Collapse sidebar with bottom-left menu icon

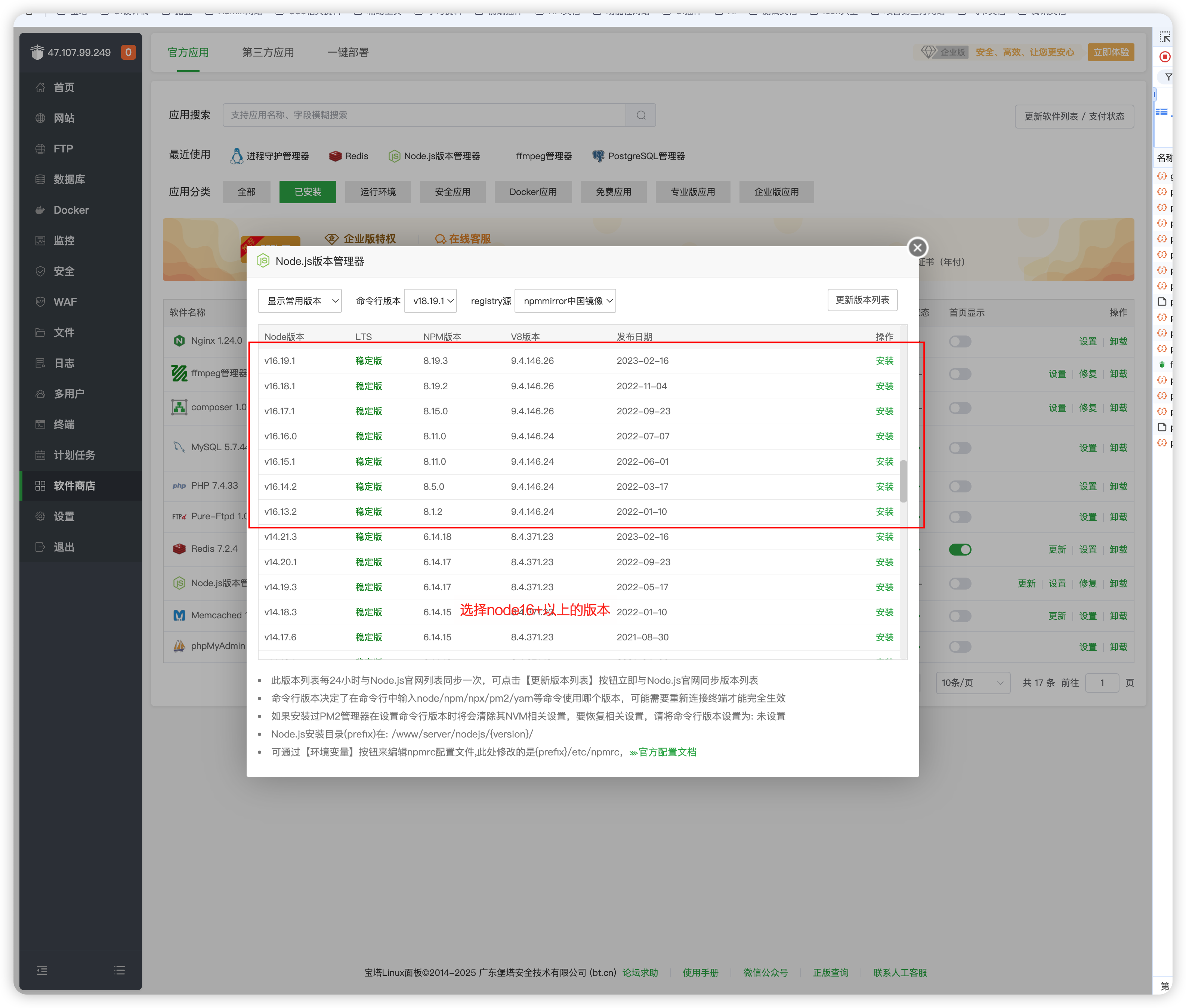42,970
